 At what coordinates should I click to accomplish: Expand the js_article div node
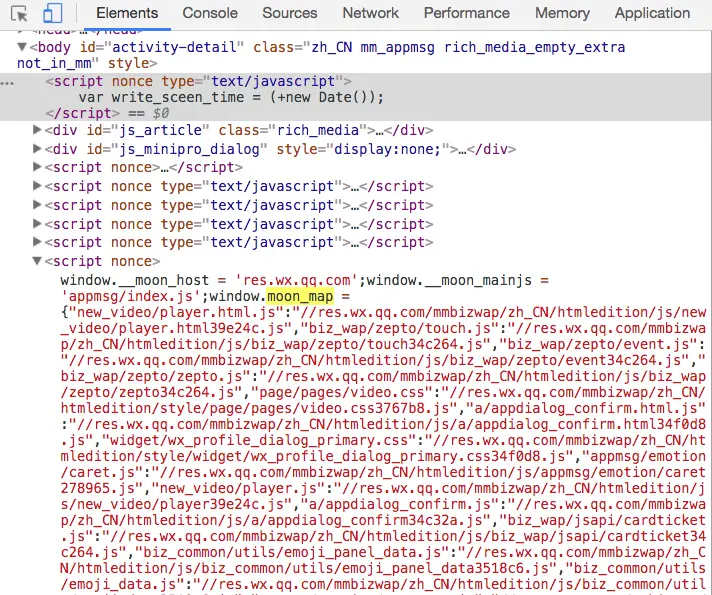point(37,130)
